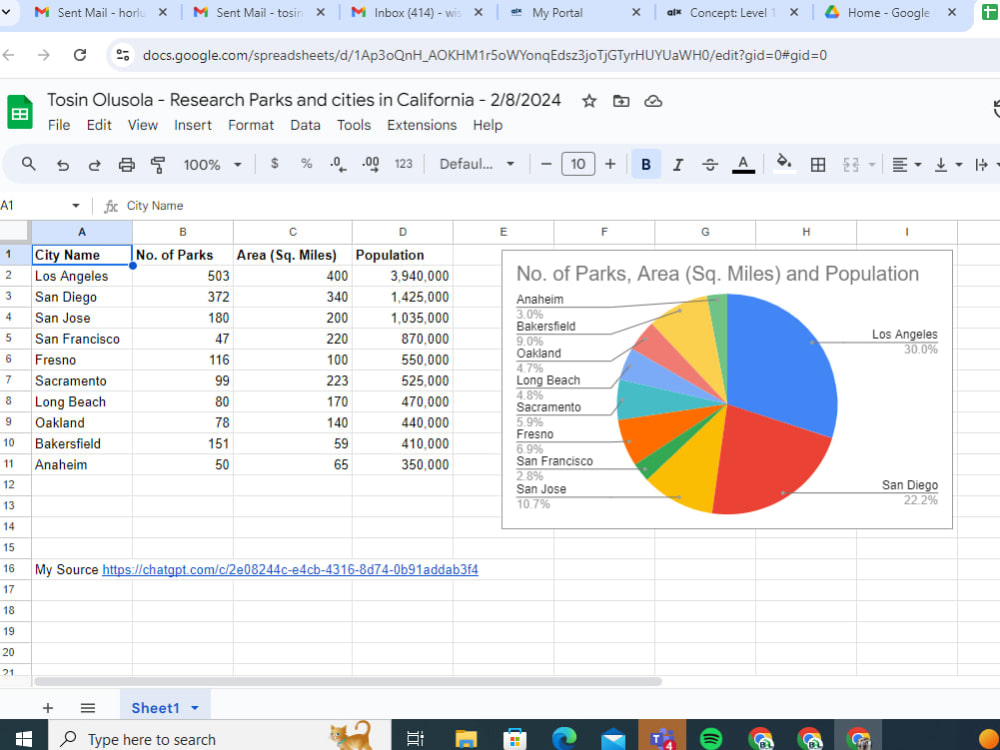Increase decimal places icon
1000x750 pixels.
coord(371,164)
